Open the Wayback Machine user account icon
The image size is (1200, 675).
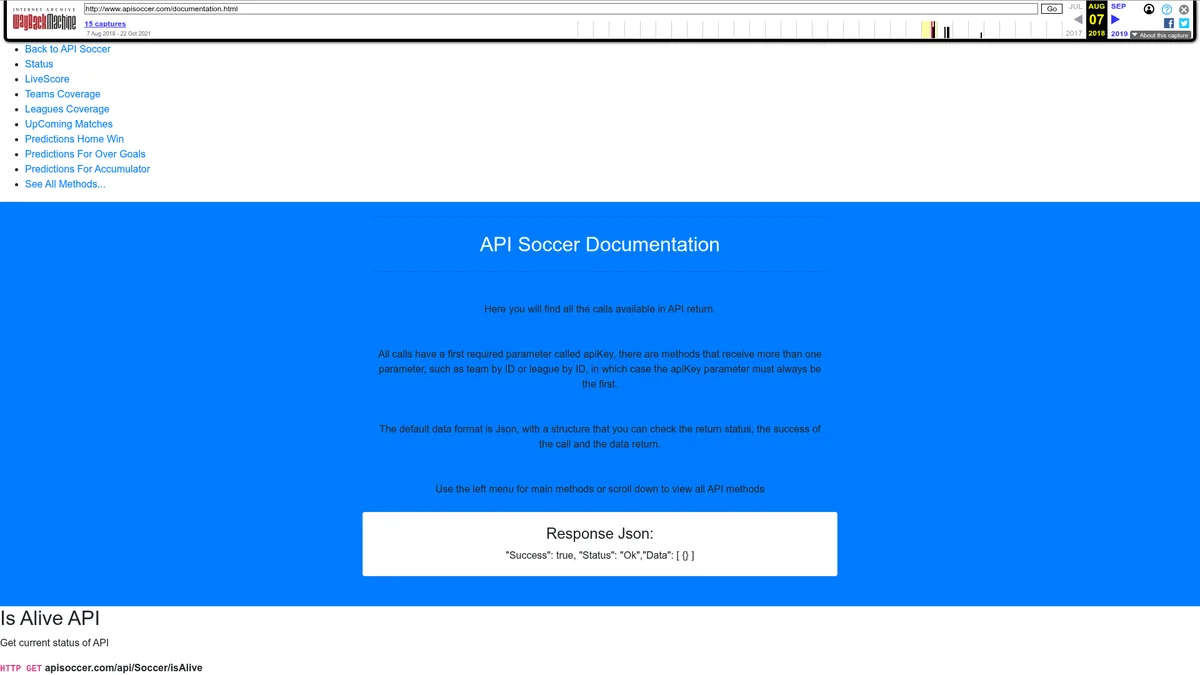point(1149,9)
